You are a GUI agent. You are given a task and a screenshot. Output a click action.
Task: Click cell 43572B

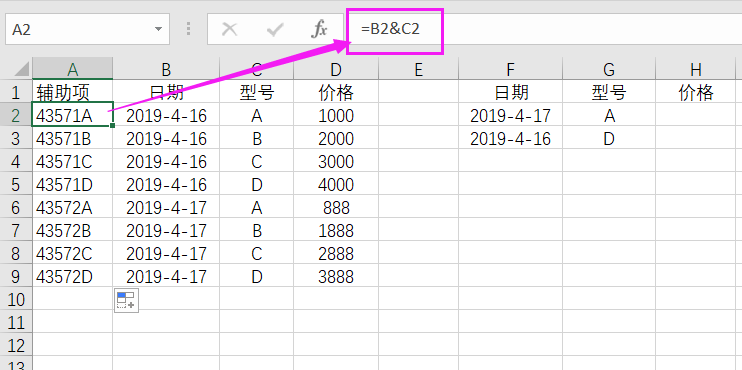point(72,230)
